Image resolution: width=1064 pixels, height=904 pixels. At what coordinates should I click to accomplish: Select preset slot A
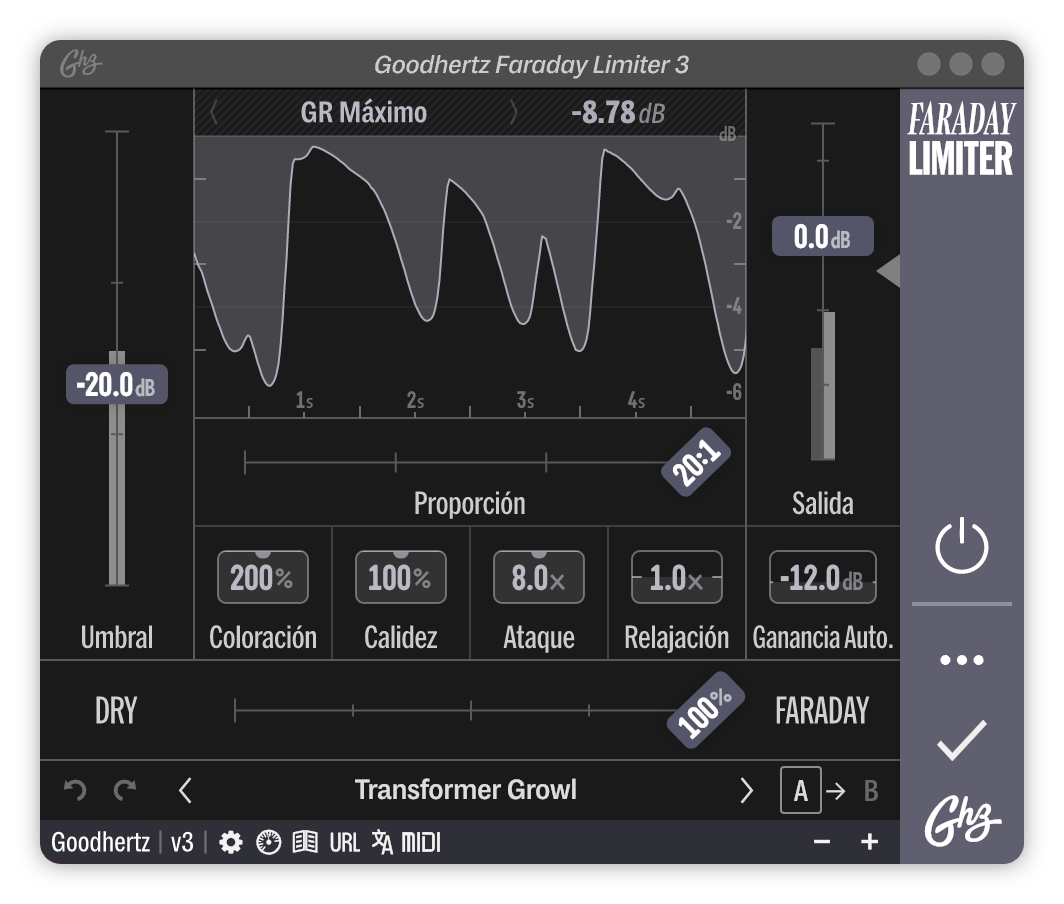coord(800,790)
